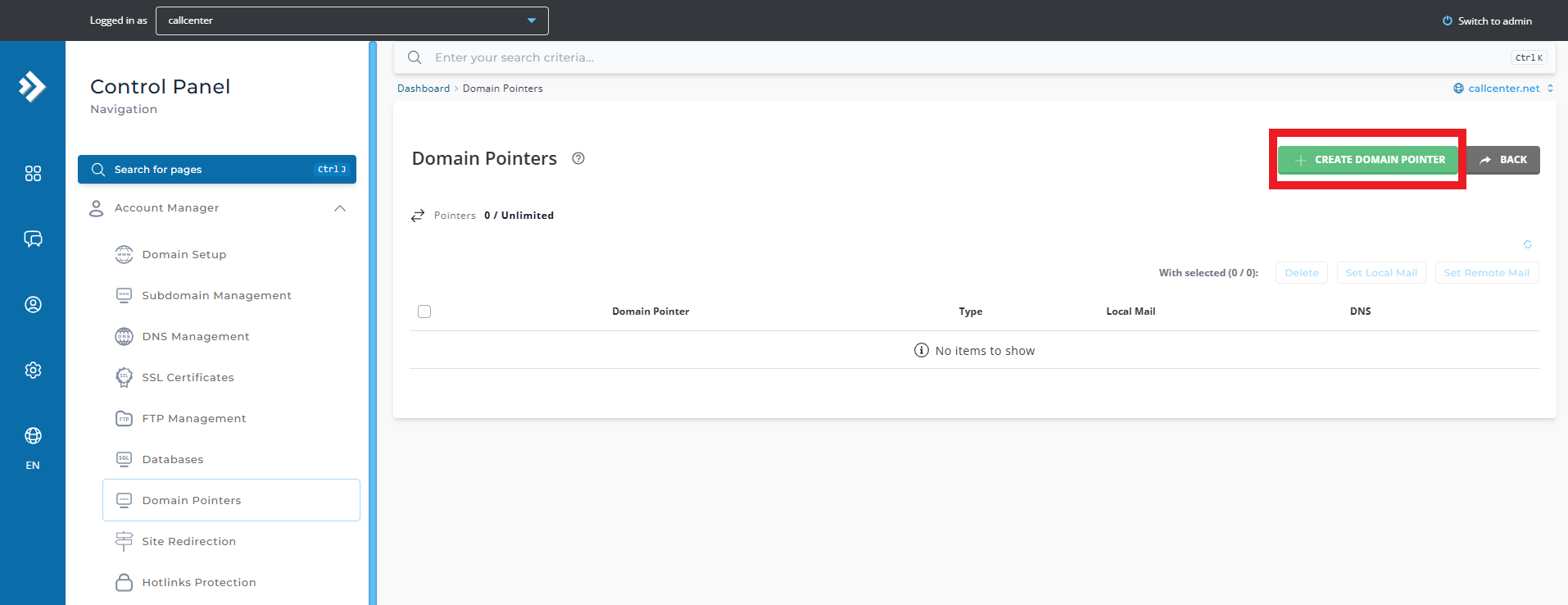Click the dashboard grid icon in left rail
The width and height of the screenshot is (1568, 605).
click(x=33, y=174)
